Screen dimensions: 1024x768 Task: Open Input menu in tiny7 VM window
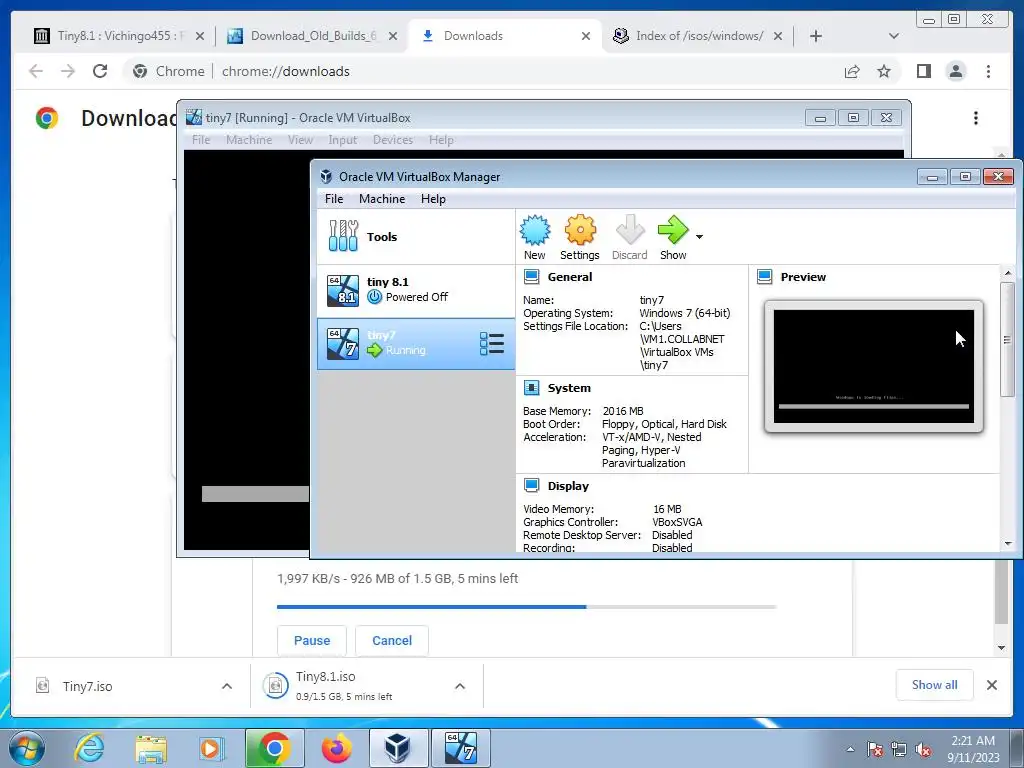(342, 140)
